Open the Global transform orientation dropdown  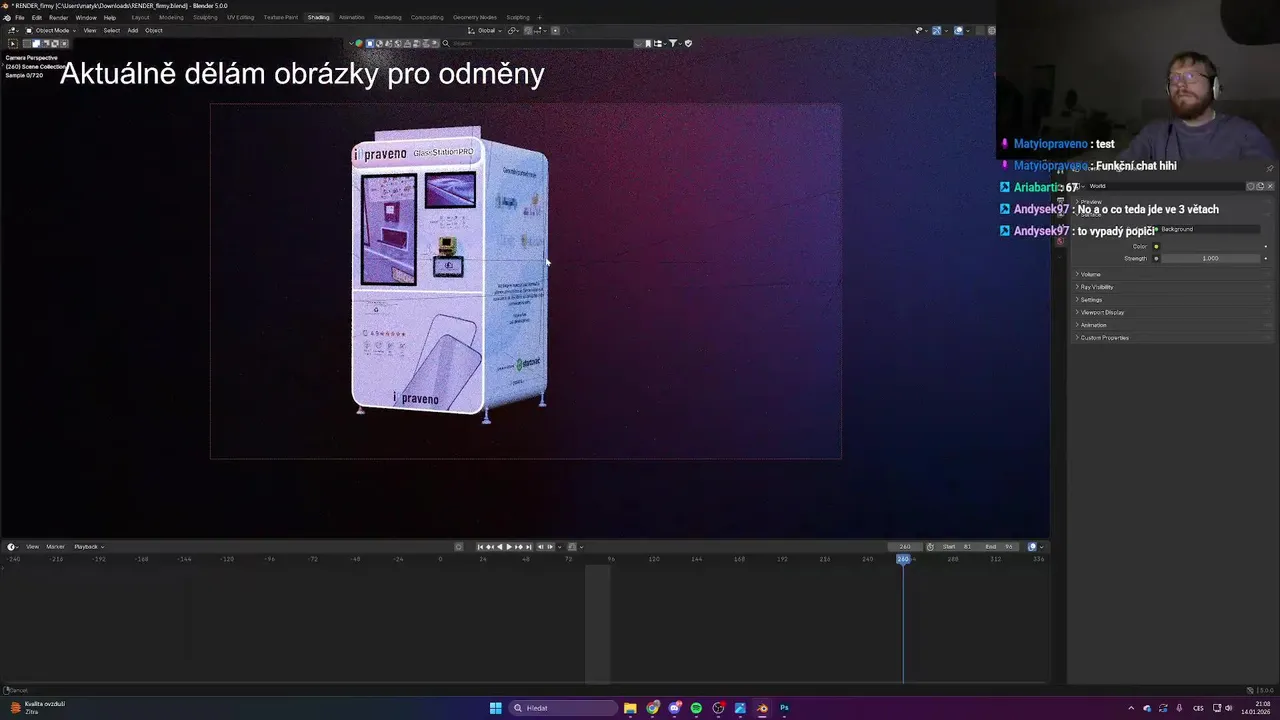pos(487,30)
